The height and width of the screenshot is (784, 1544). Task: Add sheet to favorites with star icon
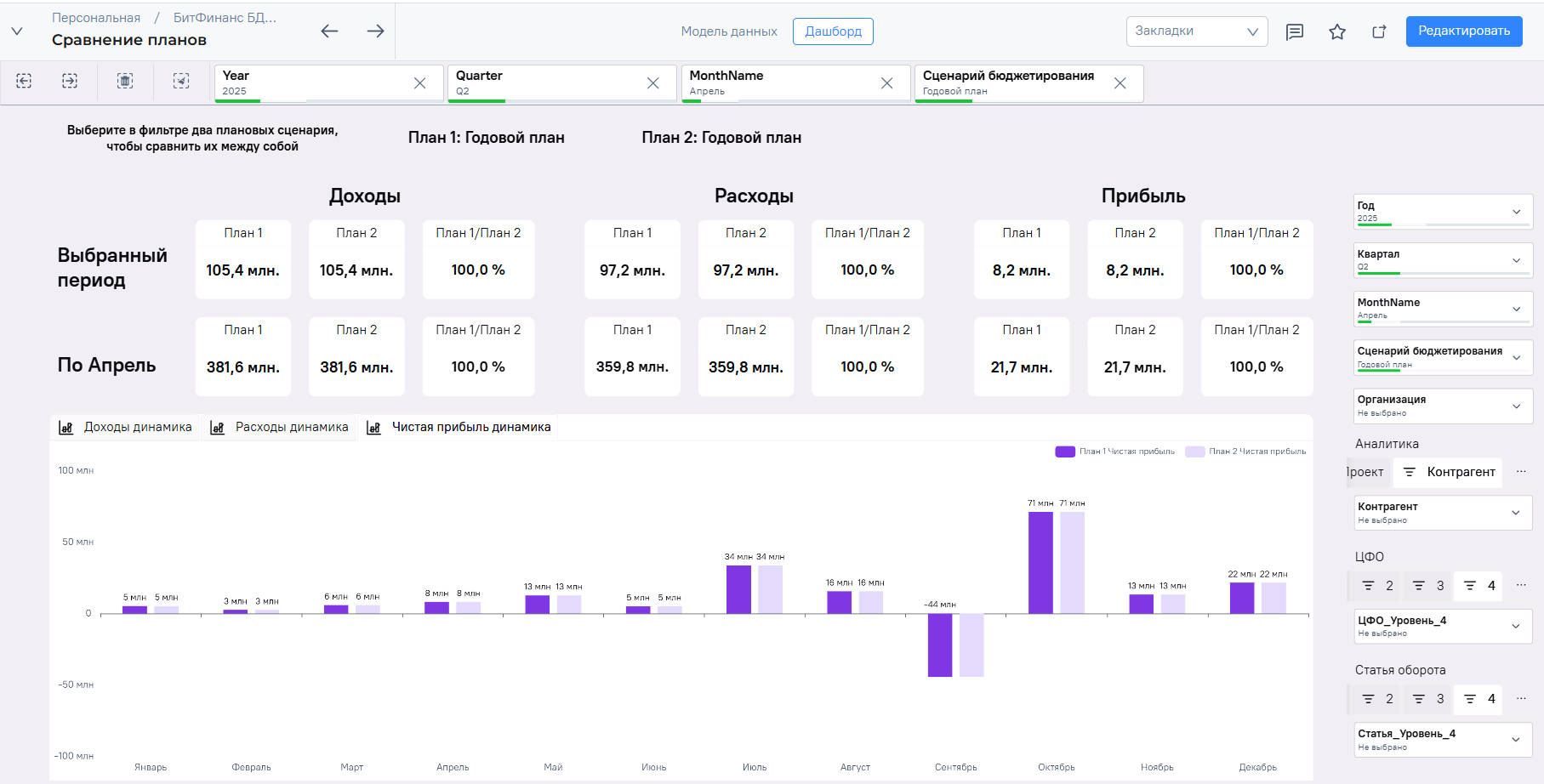(1337, 31)
